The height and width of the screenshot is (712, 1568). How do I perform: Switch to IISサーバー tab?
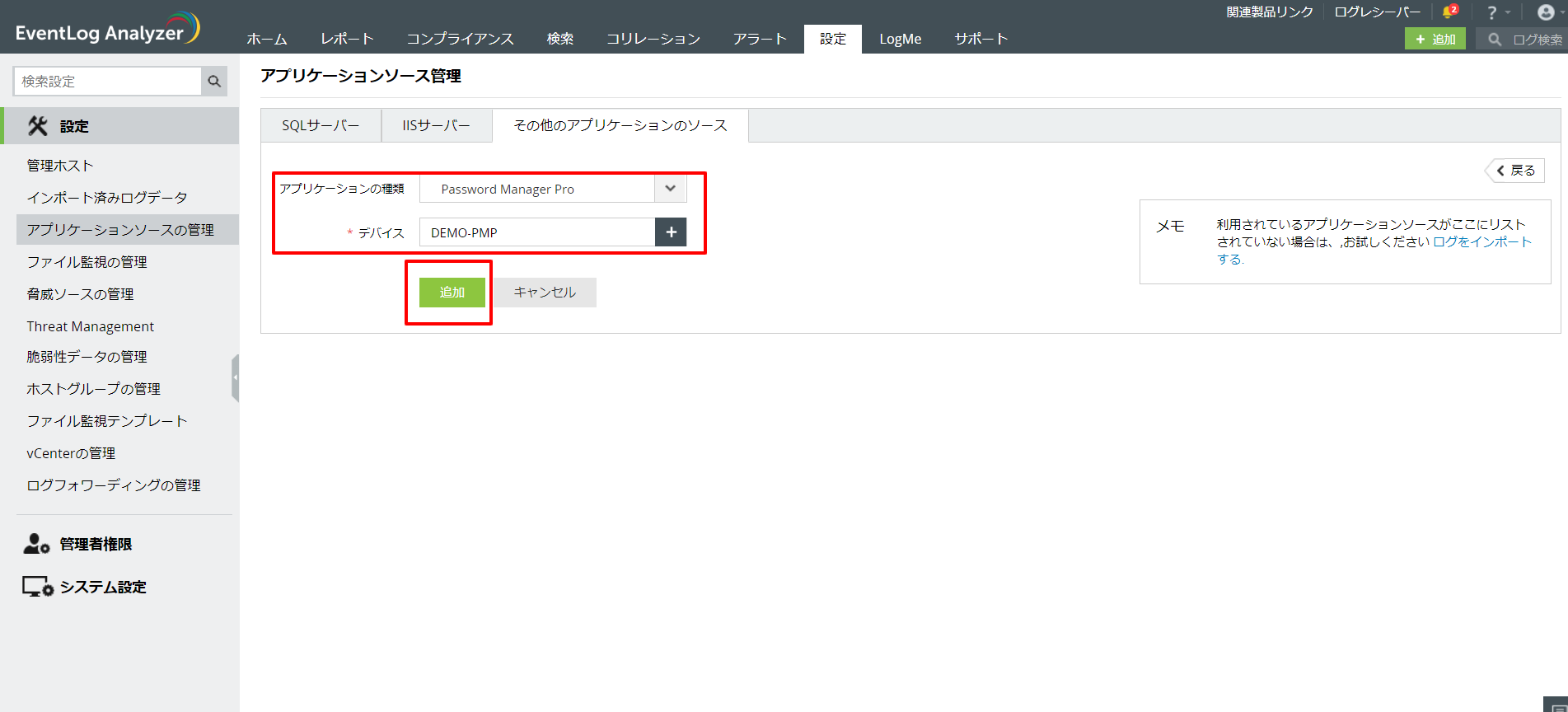(436, 125)
